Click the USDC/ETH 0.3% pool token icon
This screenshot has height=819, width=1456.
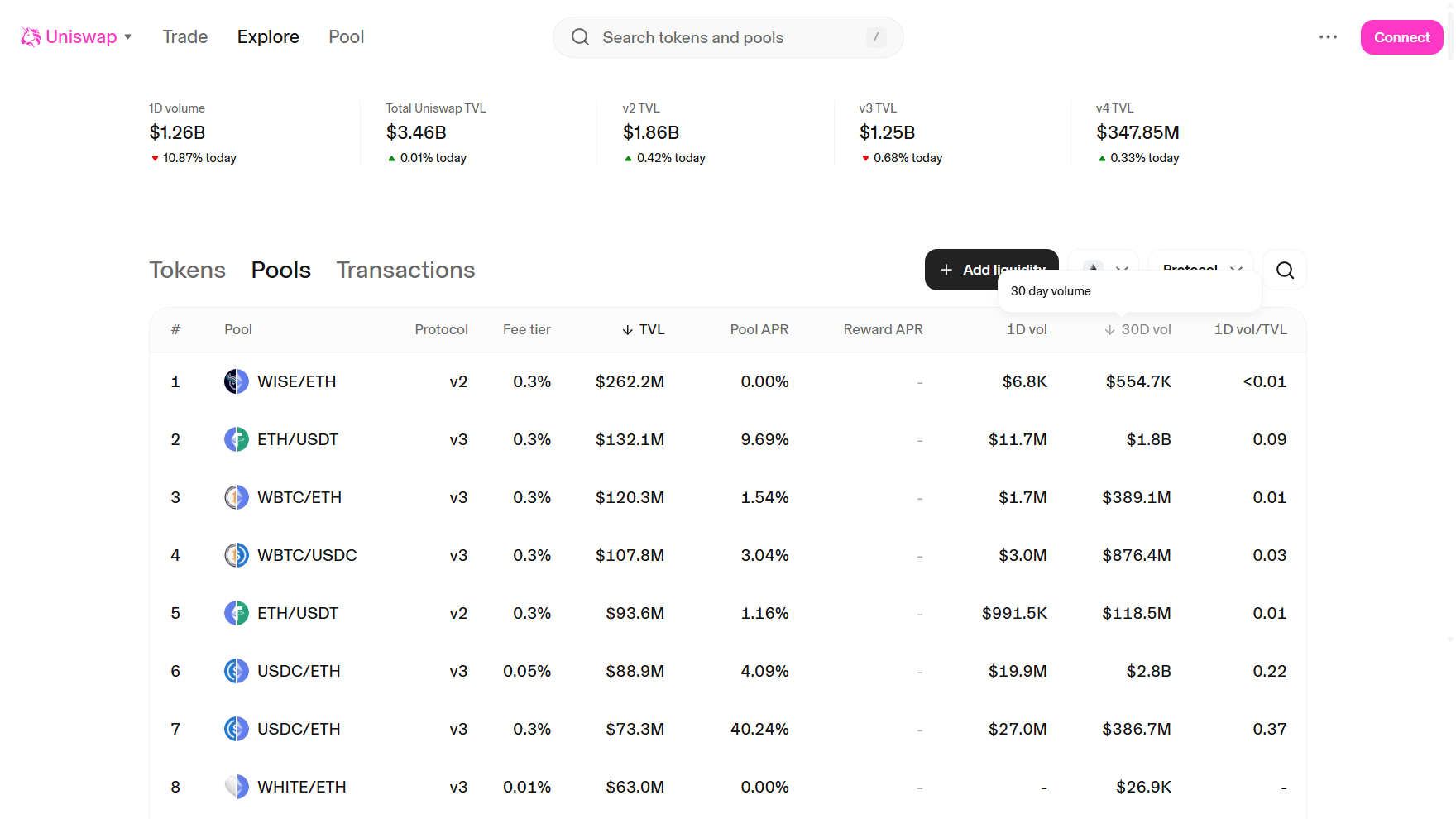(237, 729)
